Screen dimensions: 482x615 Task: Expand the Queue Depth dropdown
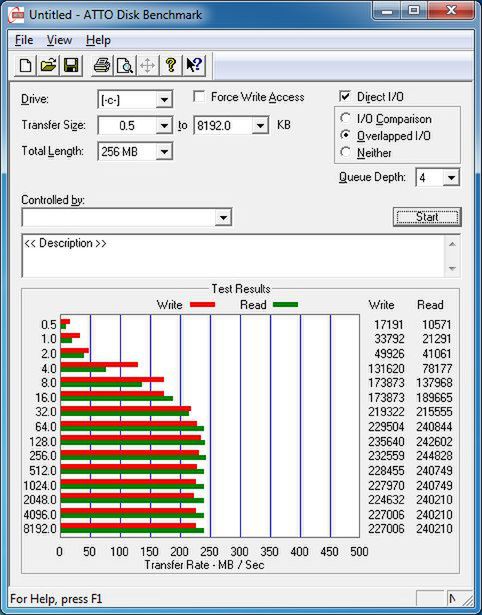[451, 178]
